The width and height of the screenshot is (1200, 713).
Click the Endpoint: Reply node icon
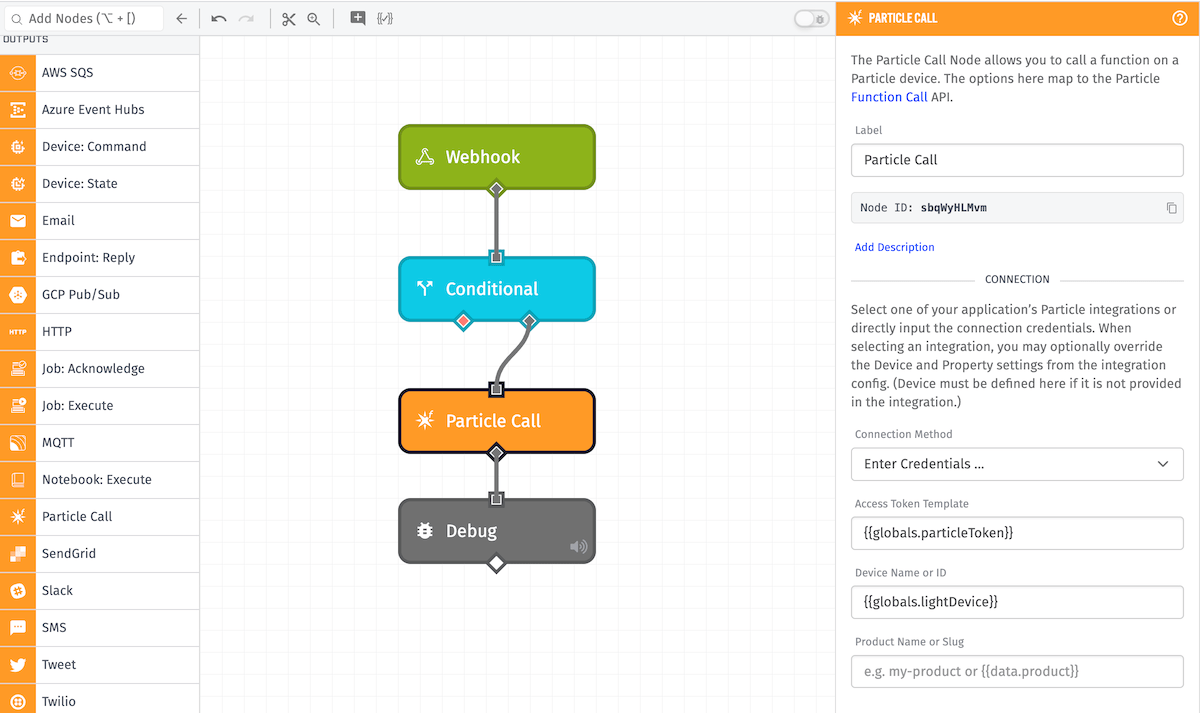[x=18, y=258]
